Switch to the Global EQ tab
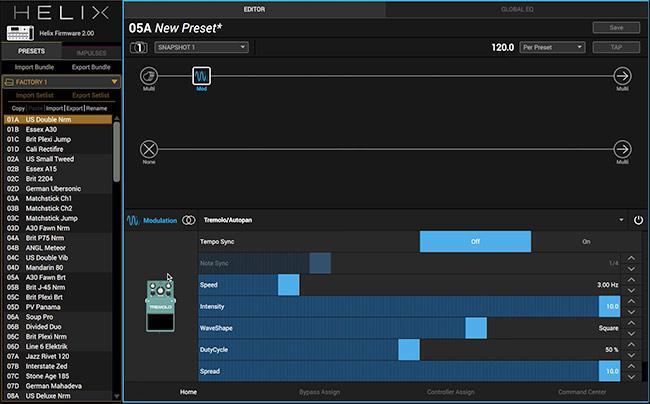This screenshot has width=650, height=404. (515, 8)
